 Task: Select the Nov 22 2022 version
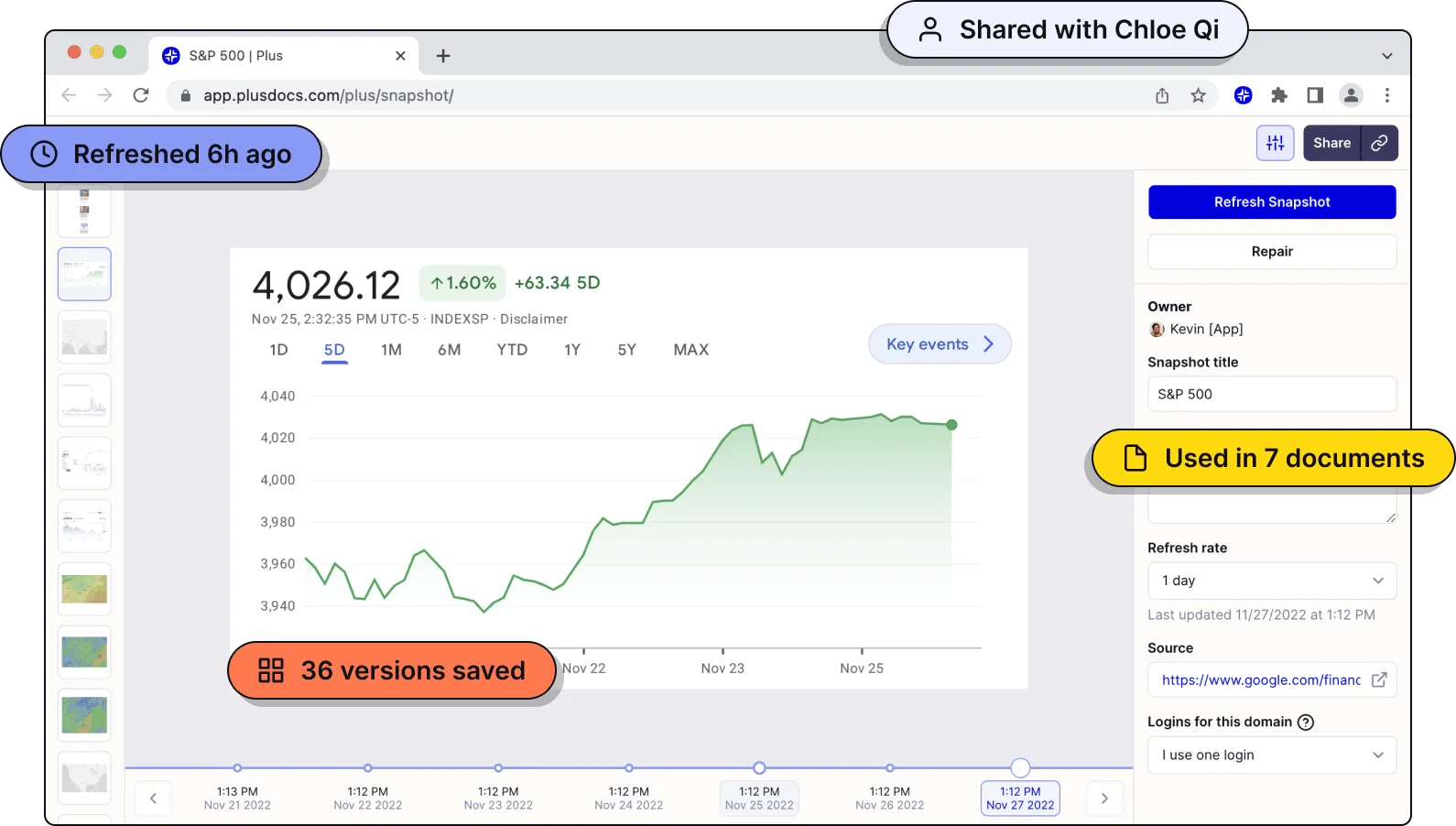point(368,799)
